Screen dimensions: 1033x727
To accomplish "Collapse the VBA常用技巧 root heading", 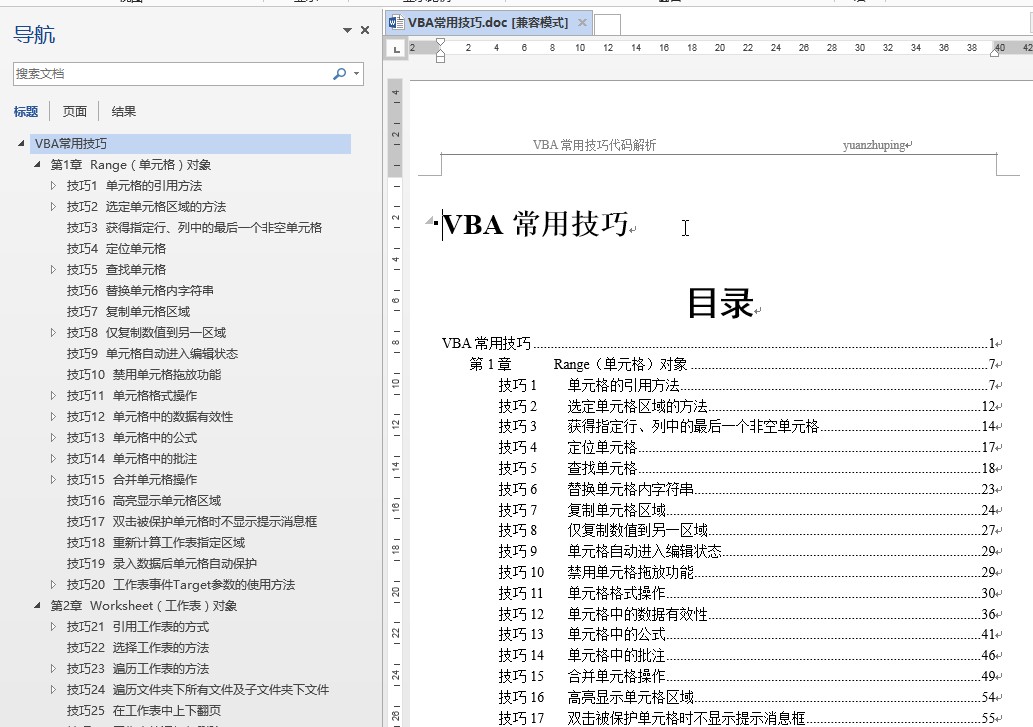I will click(x=22, y=144).
